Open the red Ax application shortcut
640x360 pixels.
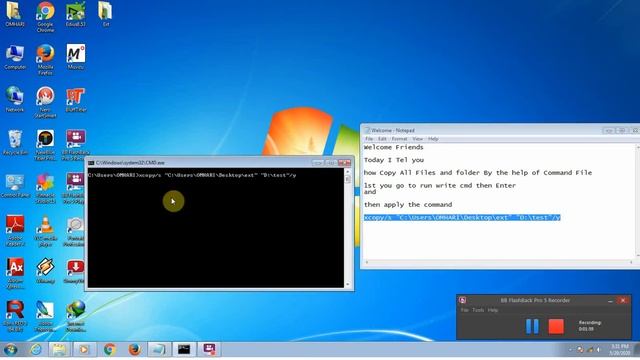click(15, 273)
